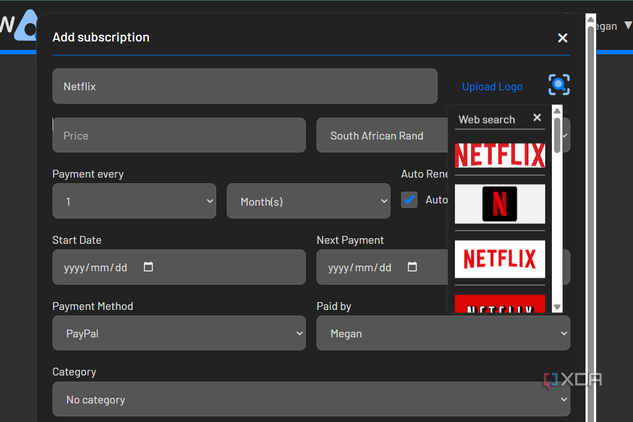The image size is (633, 422).
Task: Open the user menu arrow in header
Action: tap(628, 25)
